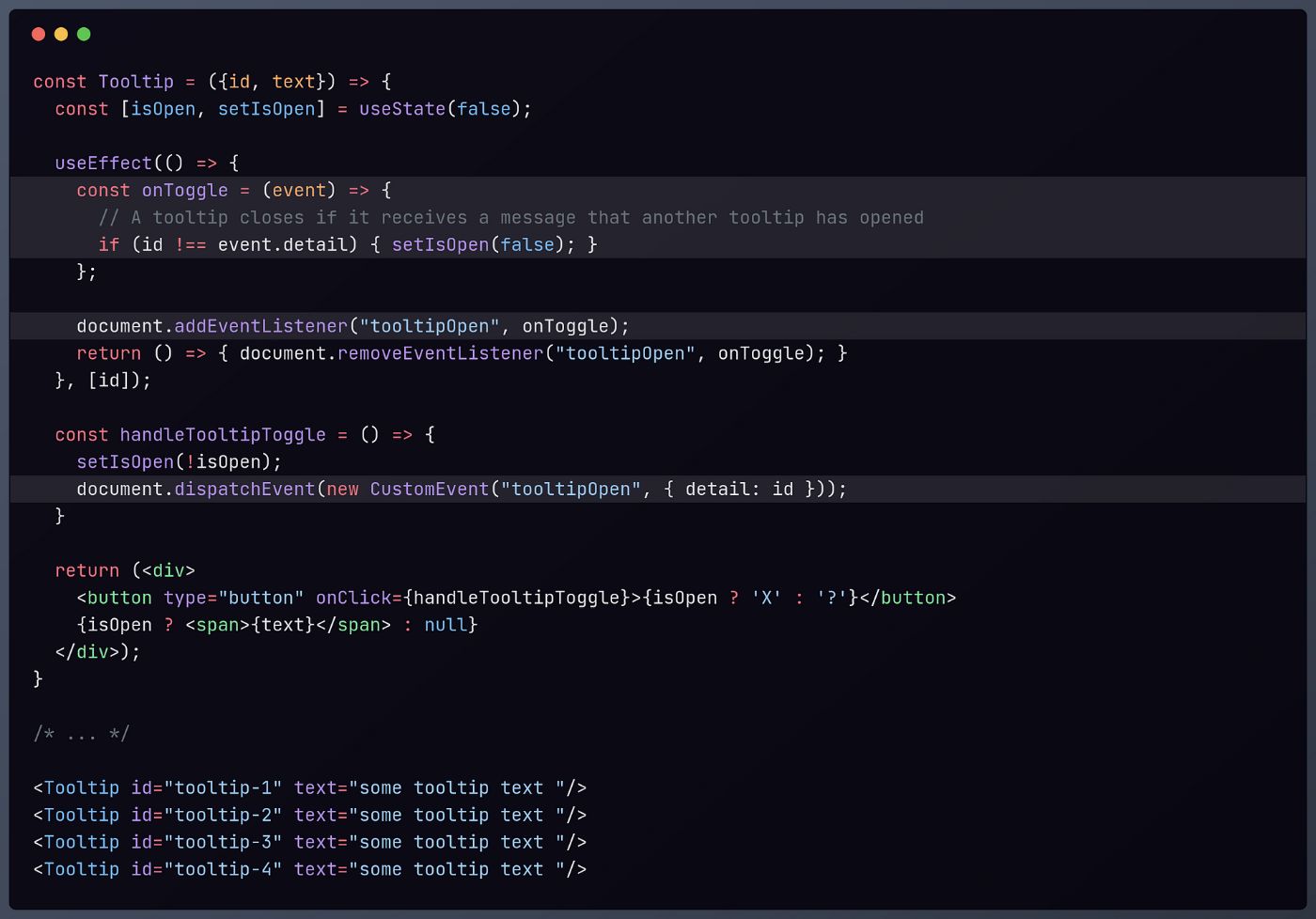This screenshot has height=919, width=1316.
Task: Click 'dispatchEvent' in the highlighted line
Action: pyautogui.click(x=245, y=490)
